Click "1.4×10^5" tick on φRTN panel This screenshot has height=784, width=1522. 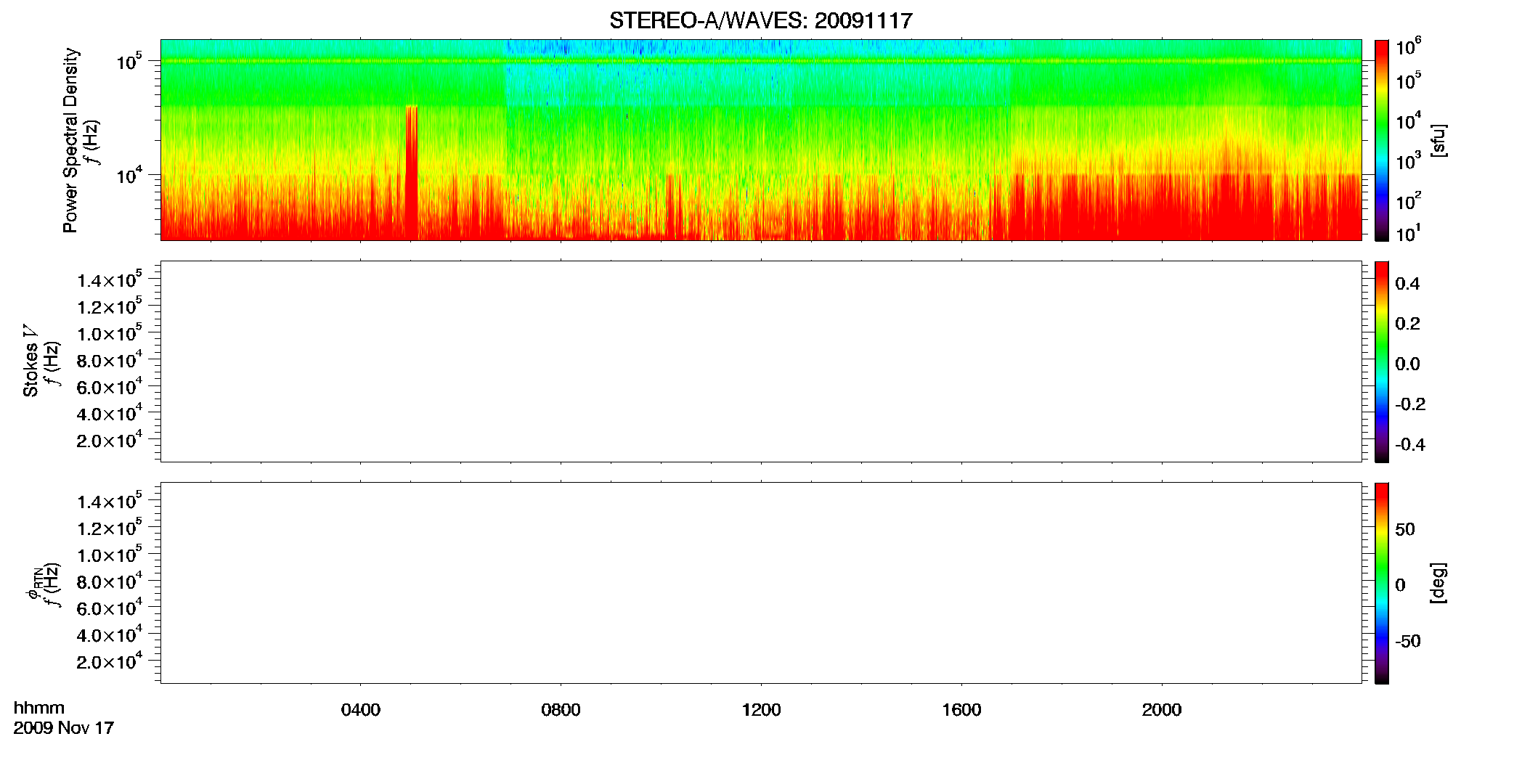109,501
